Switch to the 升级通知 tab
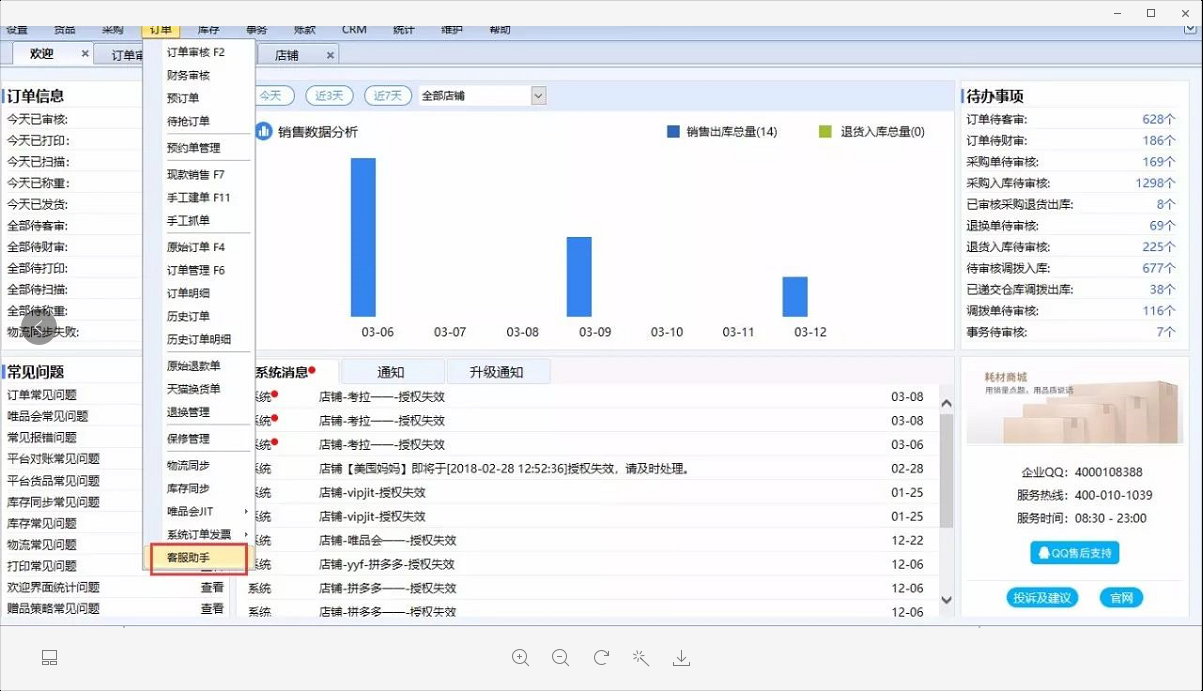This screenshot has height=691, width=1203. (x=497, y=372)
